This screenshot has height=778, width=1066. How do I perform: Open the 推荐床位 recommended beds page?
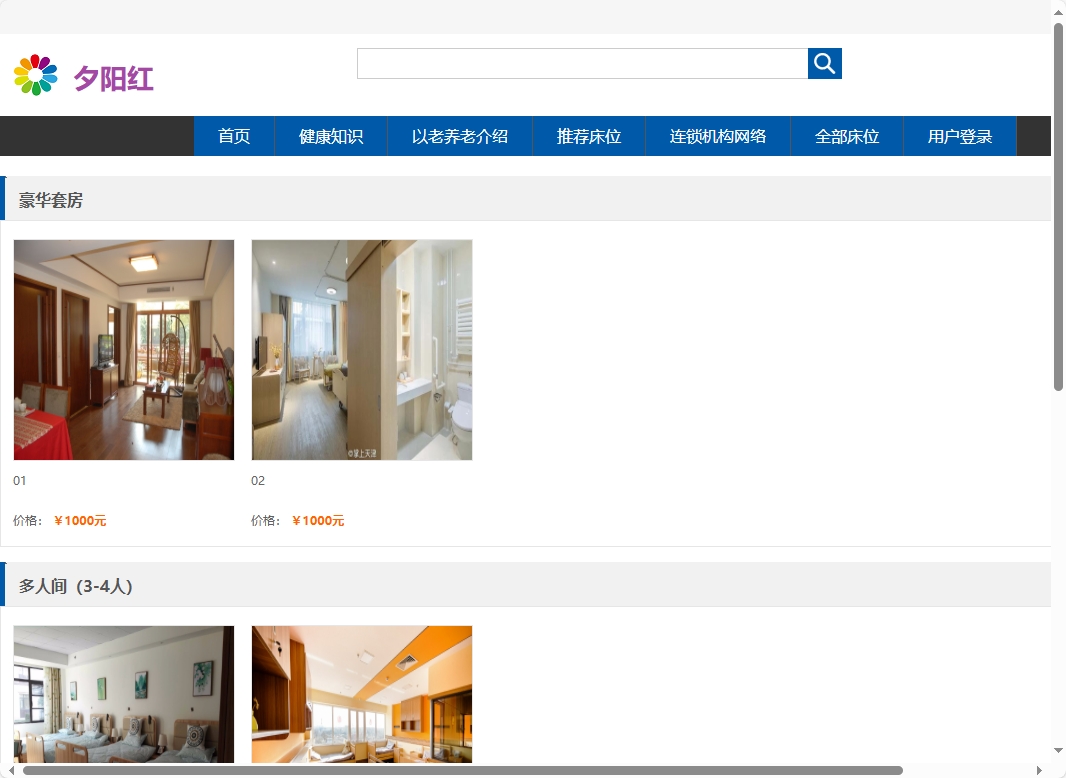588,136
